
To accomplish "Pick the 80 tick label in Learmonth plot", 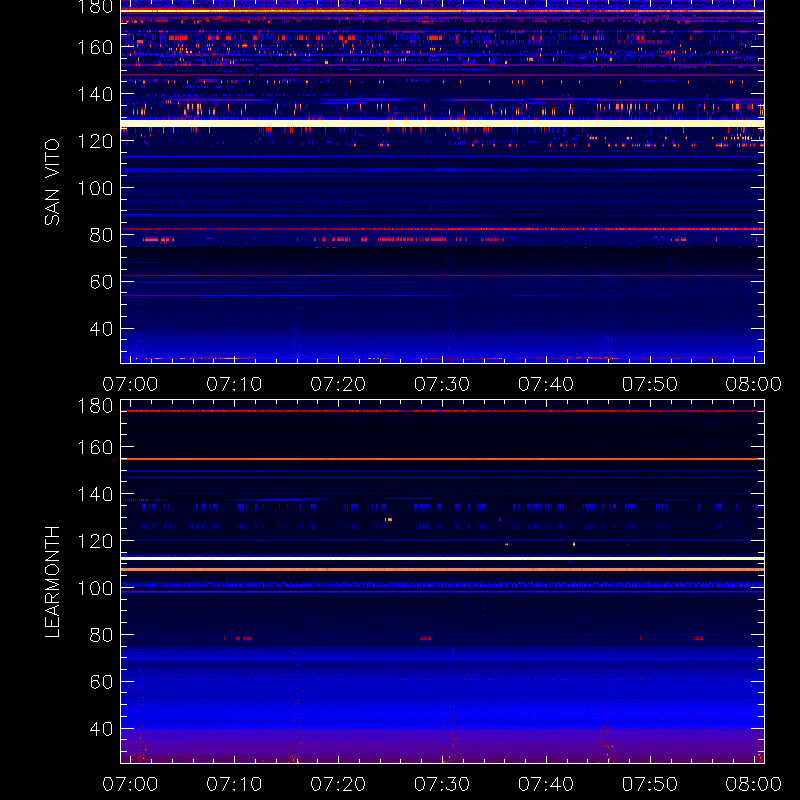I will coord(101,635).
